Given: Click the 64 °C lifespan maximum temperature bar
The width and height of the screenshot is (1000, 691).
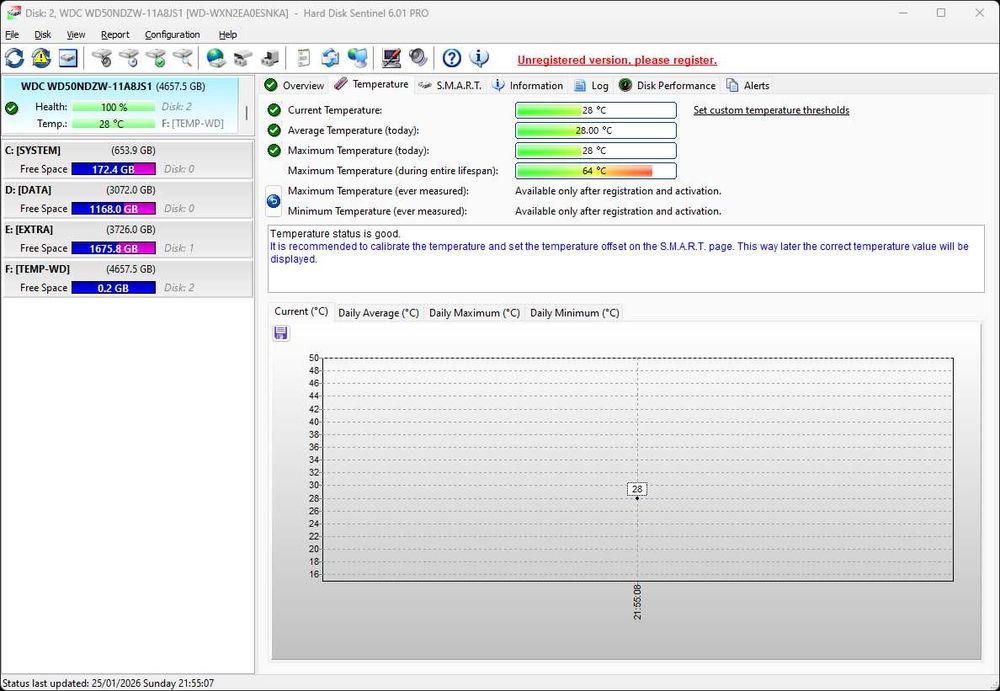Looking at the screenshot, I should coord(596,171).
